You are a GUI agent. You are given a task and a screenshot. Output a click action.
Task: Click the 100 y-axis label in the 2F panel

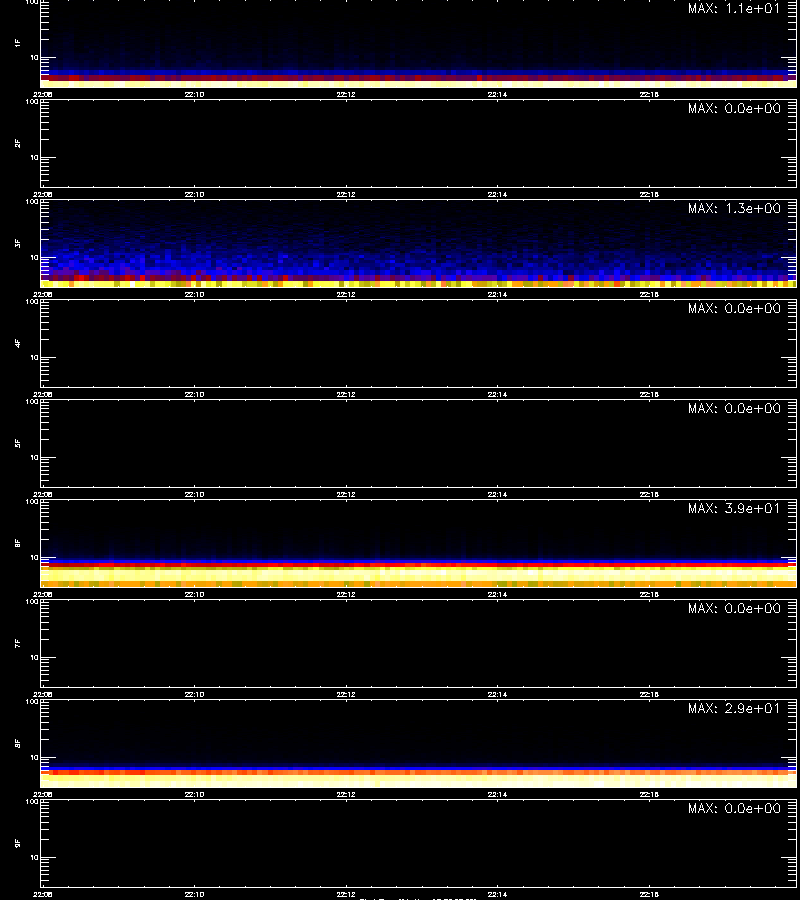pyautogui.click(x=33, y=102)
